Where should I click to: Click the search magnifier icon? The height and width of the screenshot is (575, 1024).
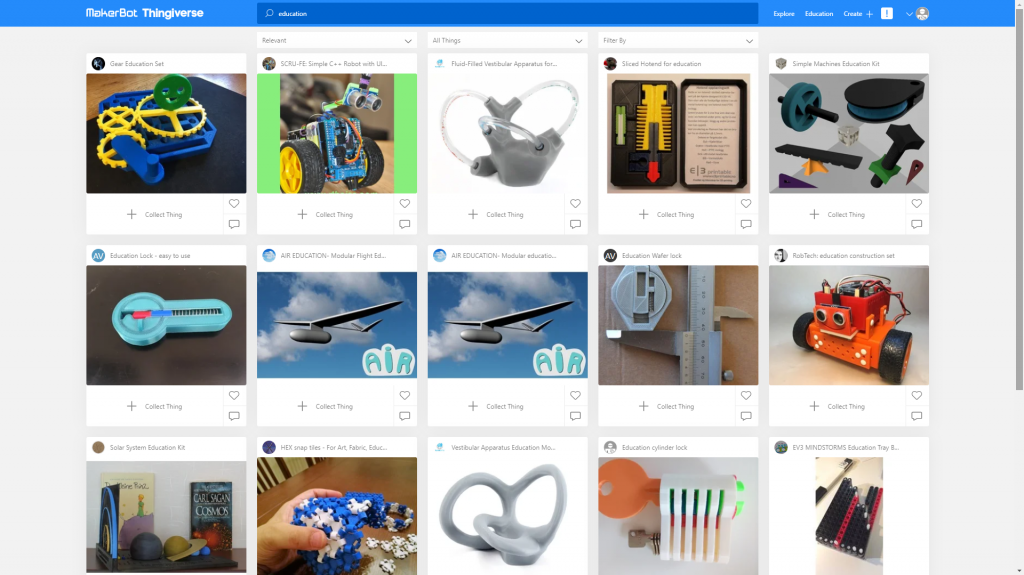click(x=269, y=13)
